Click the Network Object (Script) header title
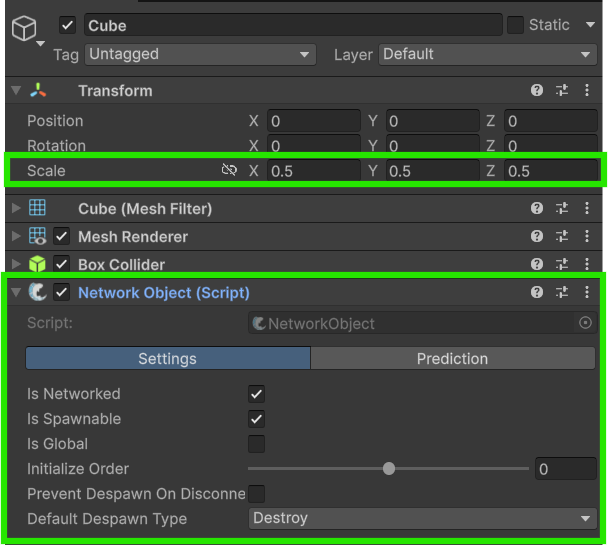This screenshot has height=545, width=608. (164, 293)
